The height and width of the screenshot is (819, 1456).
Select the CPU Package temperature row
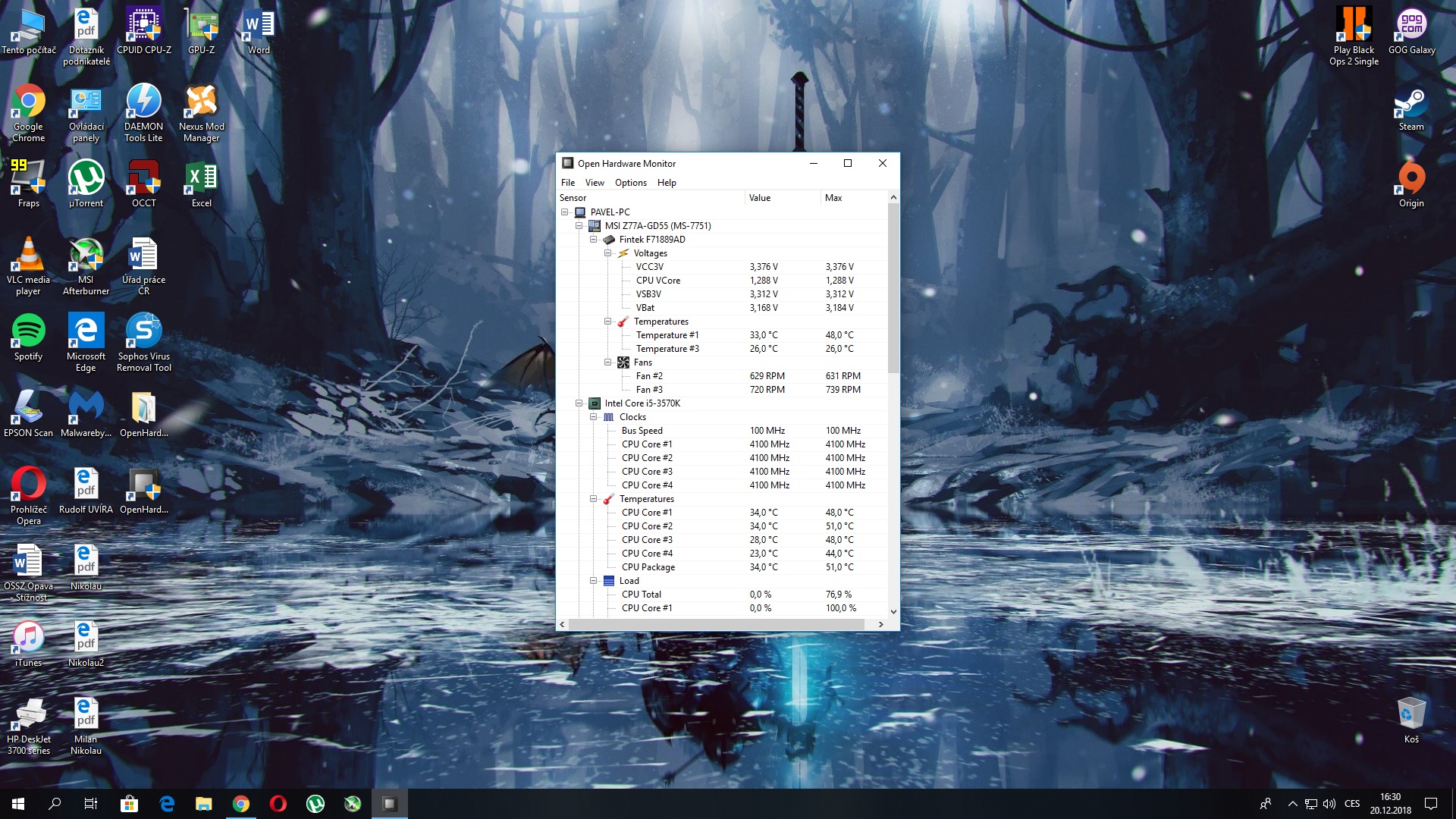648,567
